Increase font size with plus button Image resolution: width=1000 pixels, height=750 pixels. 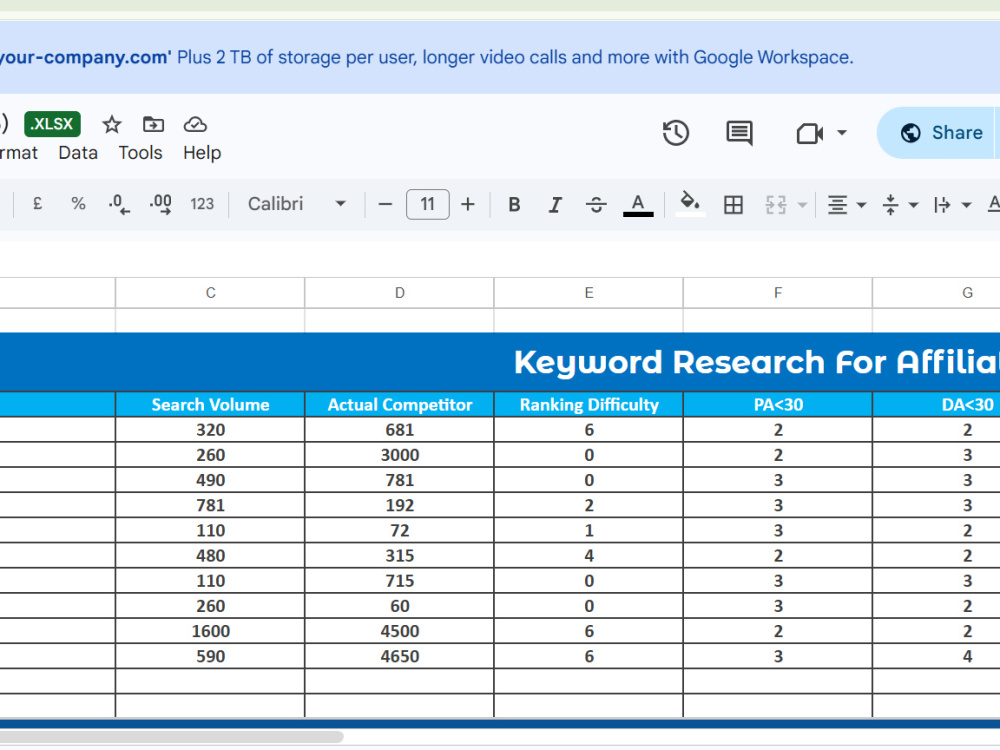467,204
